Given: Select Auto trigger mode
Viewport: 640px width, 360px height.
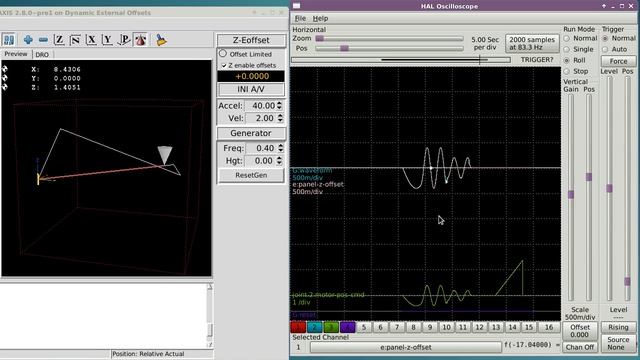Looking at the screenshot, I should point(605,49).
